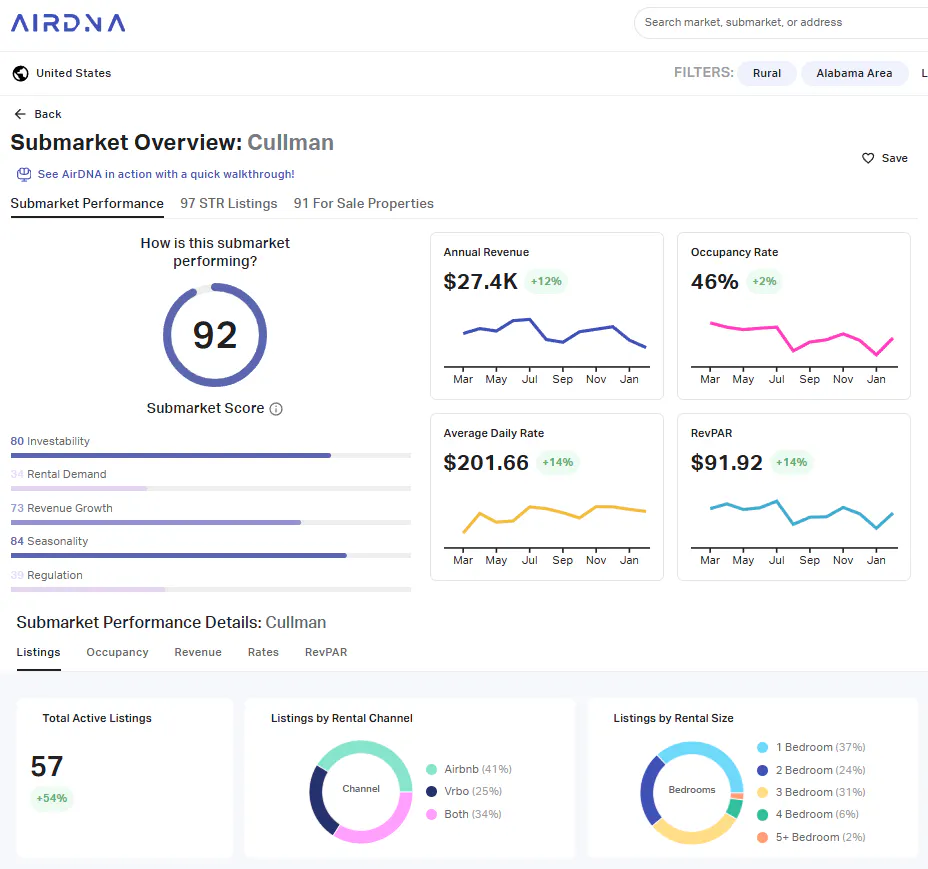The image size is (928, 869).
Task: Open the 91 For Sale Properties tab
Action: pyautogui.click(x=363, y=204)
